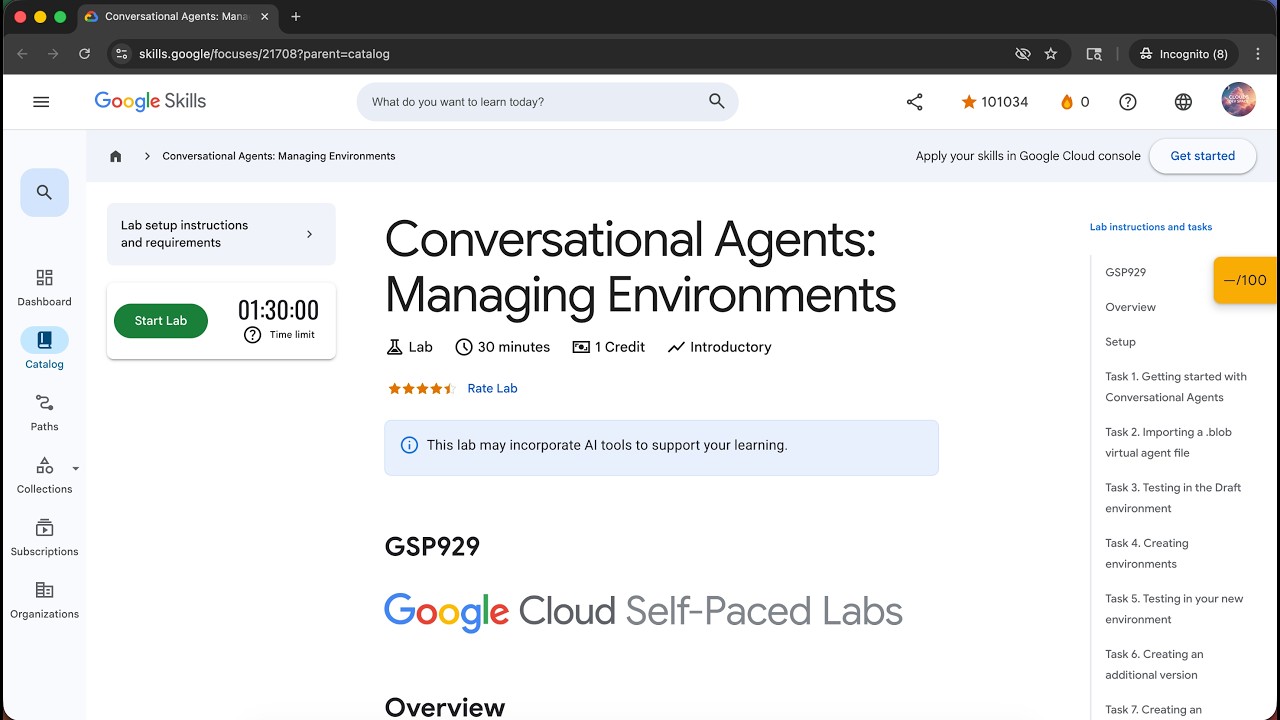
Task: Reload the page in browser toolbar
Action: [x=85, y=54]
